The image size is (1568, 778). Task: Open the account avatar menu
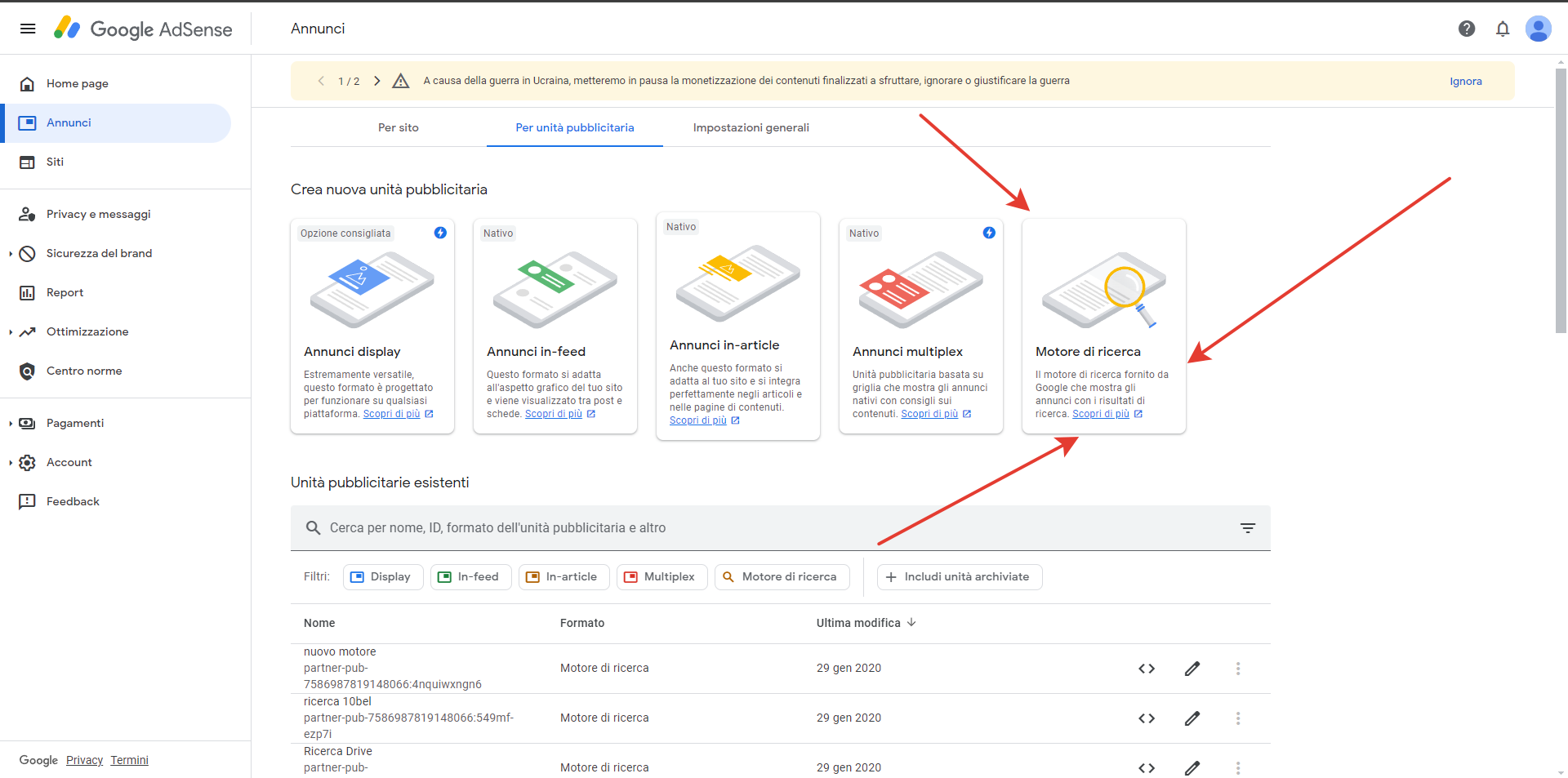(1539, 29)
